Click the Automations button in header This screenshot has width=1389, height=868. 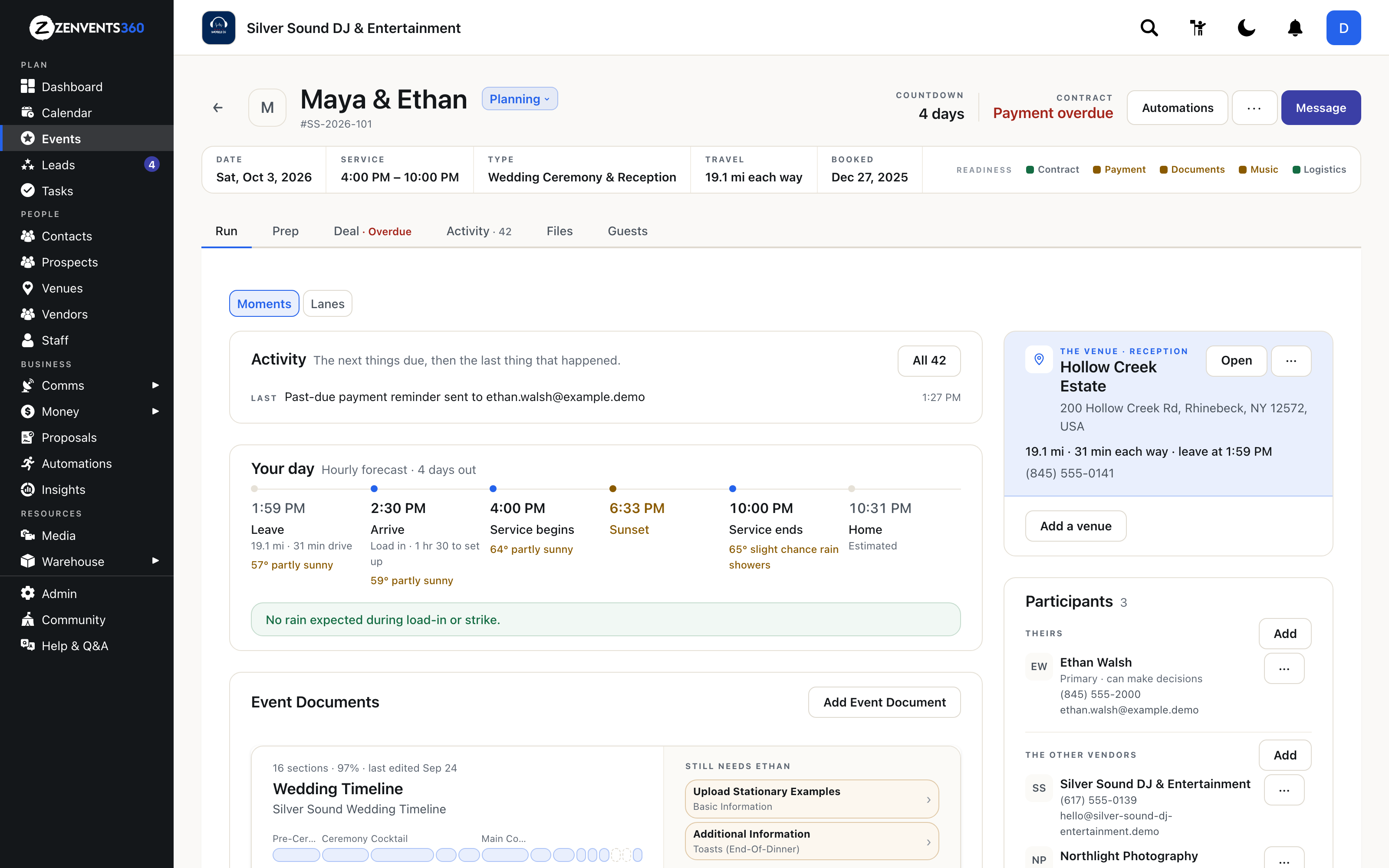tap(1177, 107)
